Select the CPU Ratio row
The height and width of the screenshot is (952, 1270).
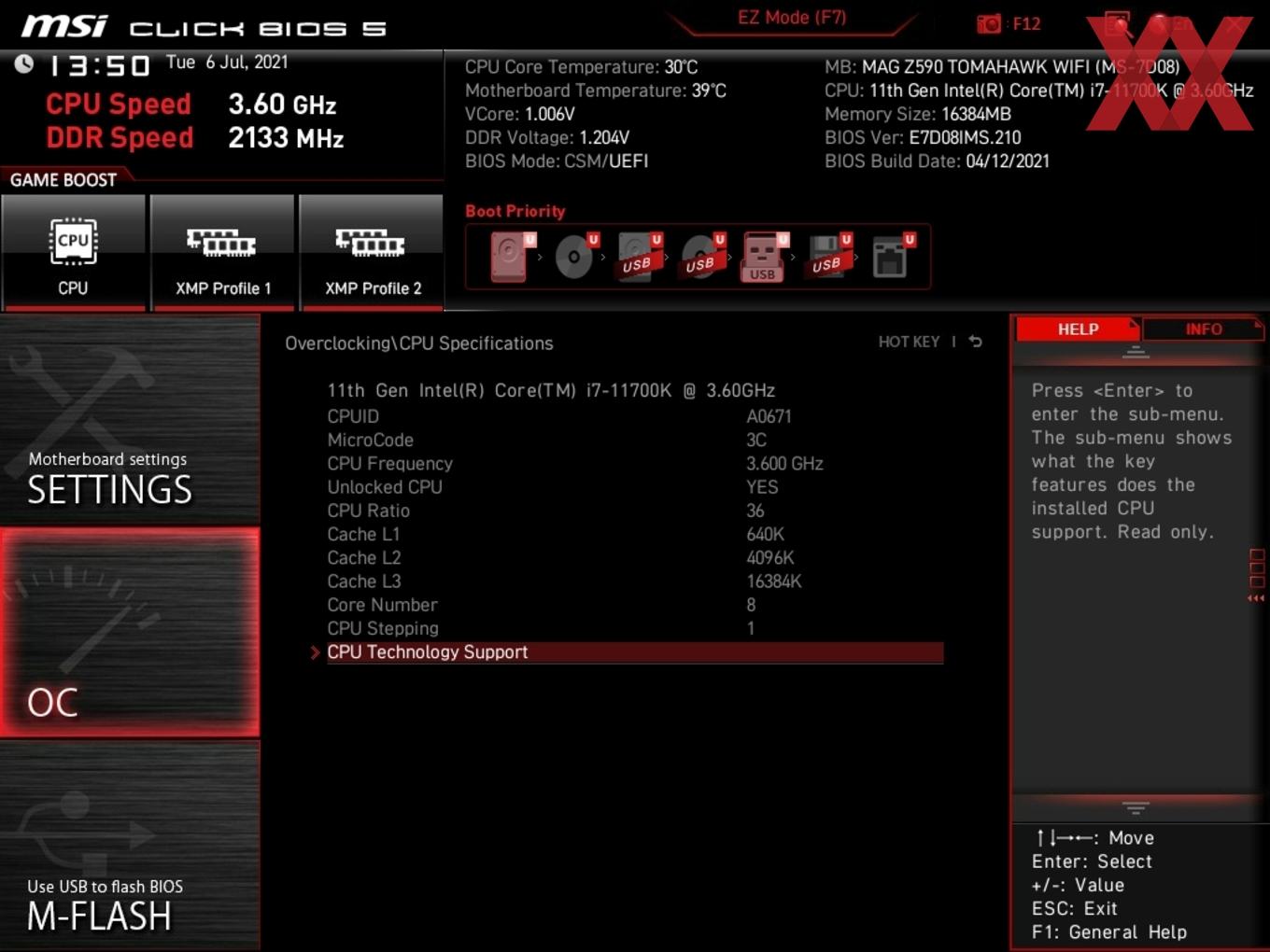[x=635, y=511]
